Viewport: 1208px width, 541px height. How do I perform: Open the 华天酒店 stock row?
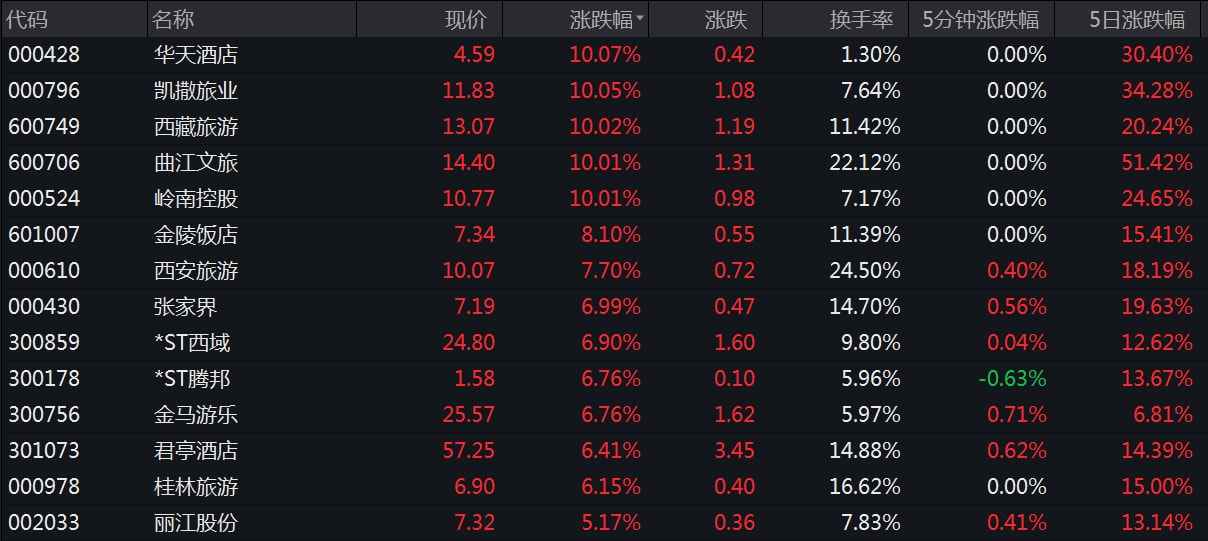604,55
